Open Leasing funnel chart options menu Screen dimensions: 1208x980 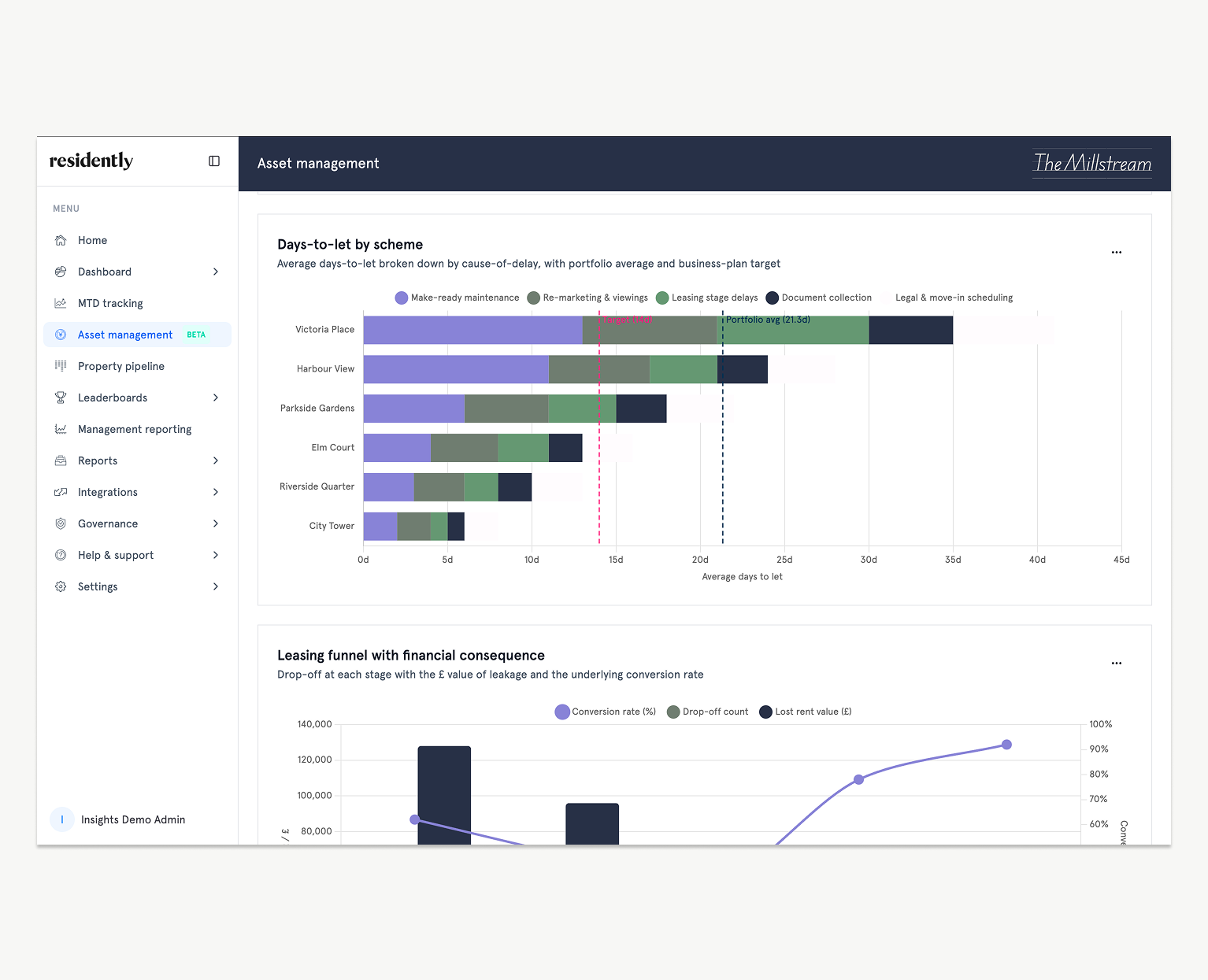click(1117, 664)
